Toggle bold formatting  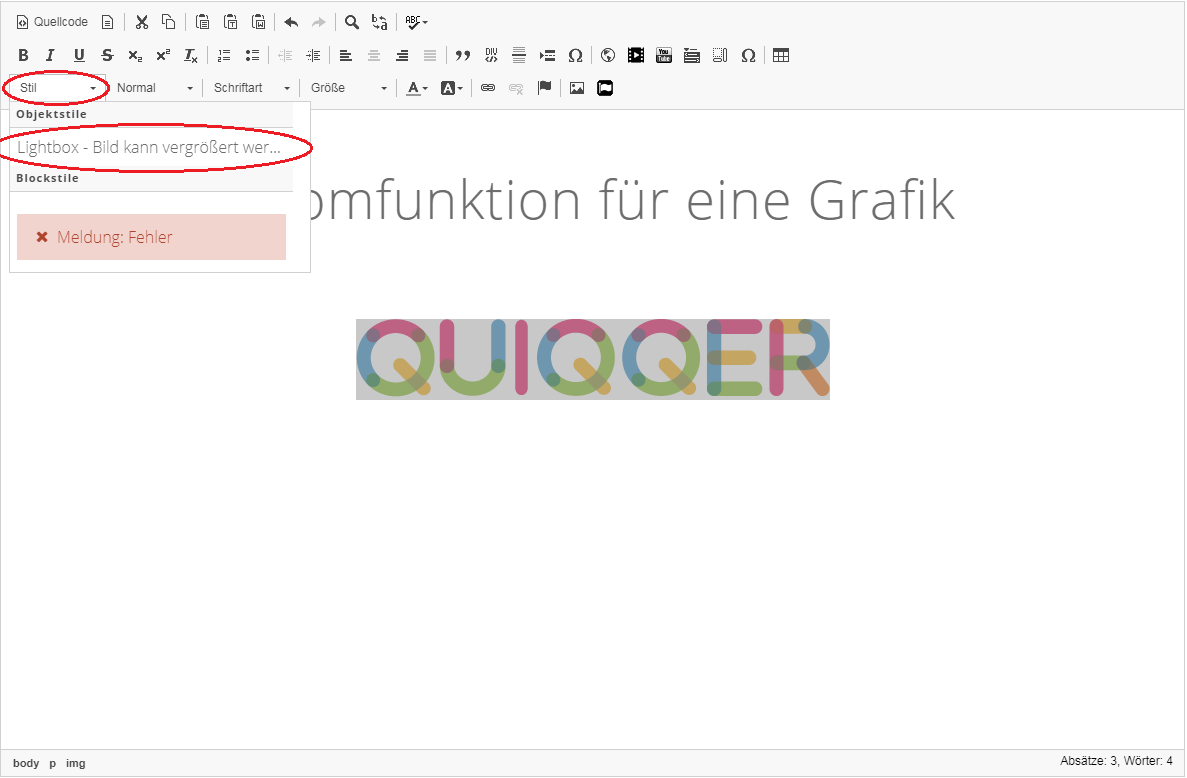click(x=23, y=55)
